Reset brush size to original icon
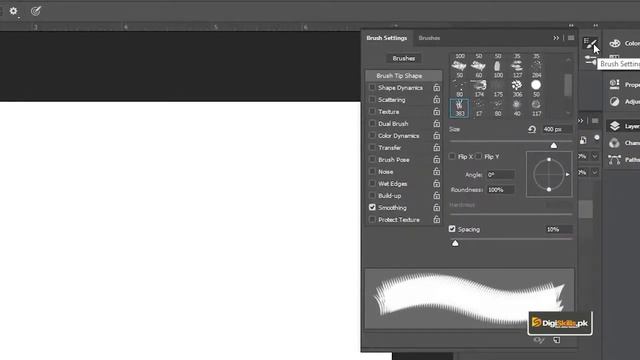 click(532, 129)
